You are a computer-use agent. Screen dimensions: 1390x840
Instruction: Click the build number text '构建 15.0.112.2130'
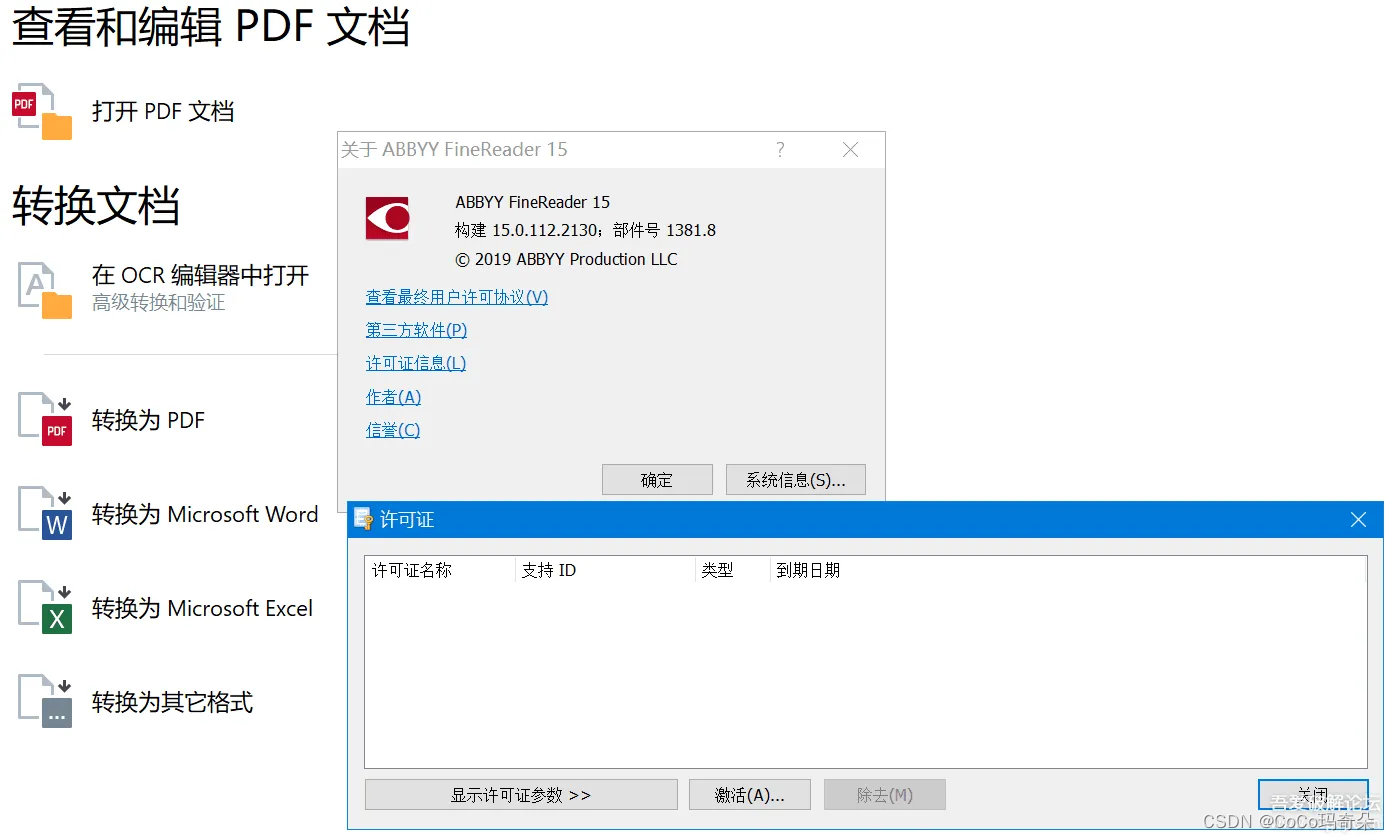pos(528,230)
